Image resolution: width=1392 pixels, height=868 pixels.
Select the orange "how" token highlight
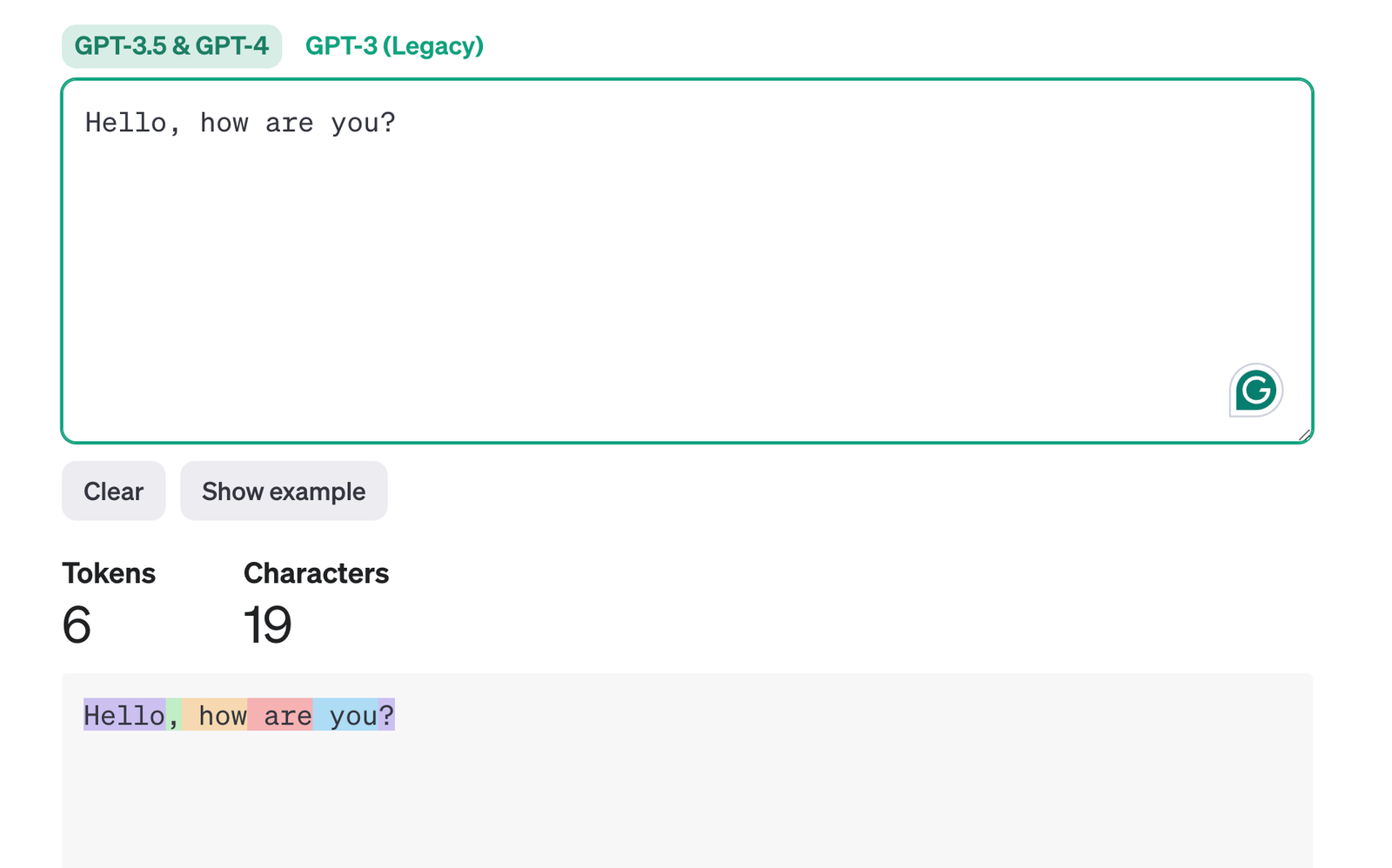click(216, 715)
